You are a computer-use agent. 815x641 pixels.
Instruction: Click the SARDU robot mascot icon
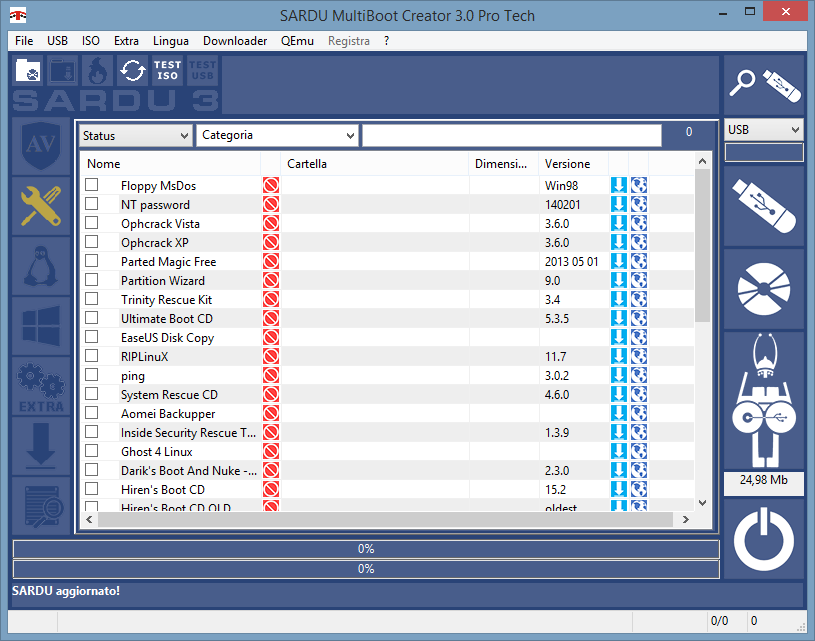tap(764, 401)
